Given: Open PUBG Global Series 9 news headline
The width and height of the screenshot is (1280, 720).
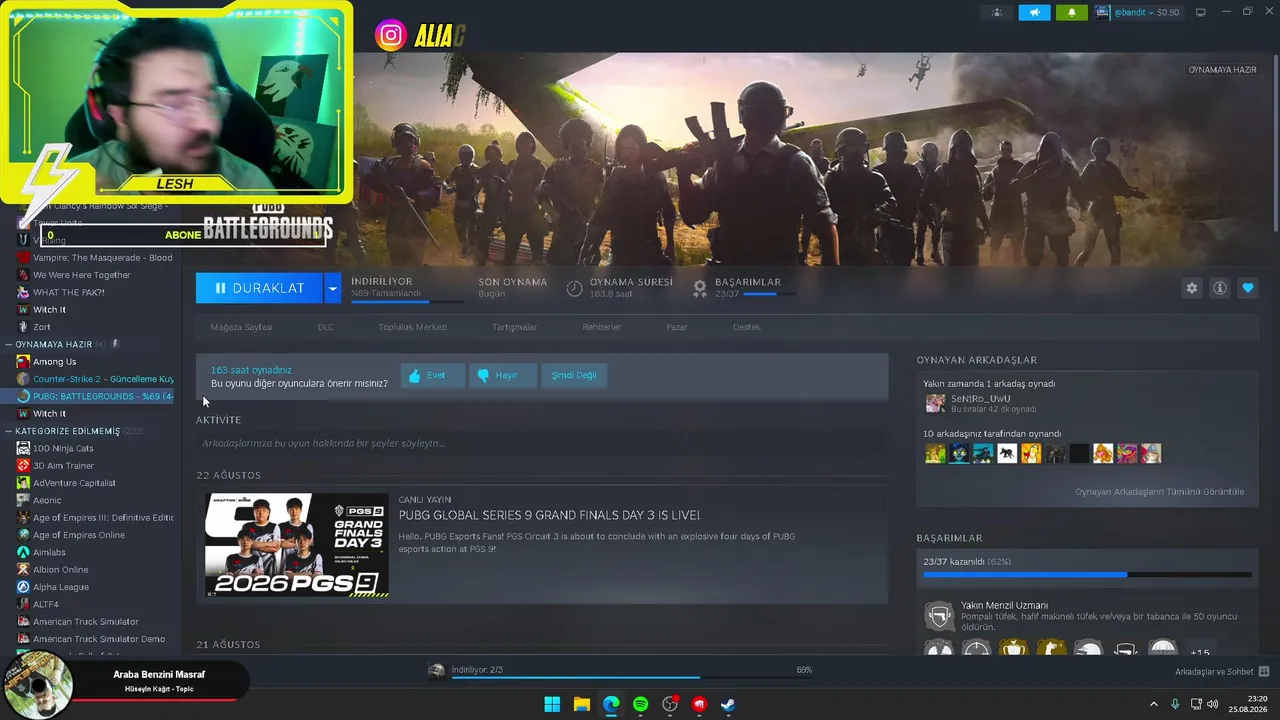Looking at the screenshot, I should point(549,515).
